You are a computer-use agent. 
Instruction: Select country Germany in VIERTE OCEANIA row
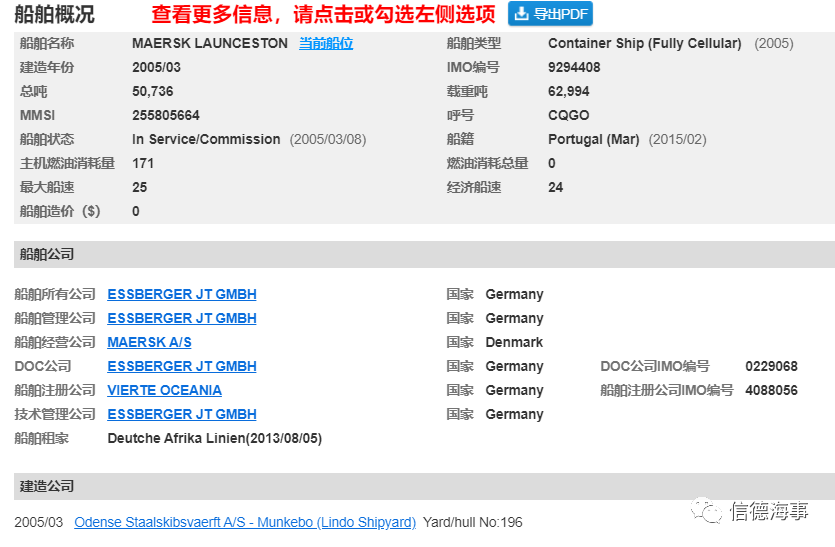[514, 390]
